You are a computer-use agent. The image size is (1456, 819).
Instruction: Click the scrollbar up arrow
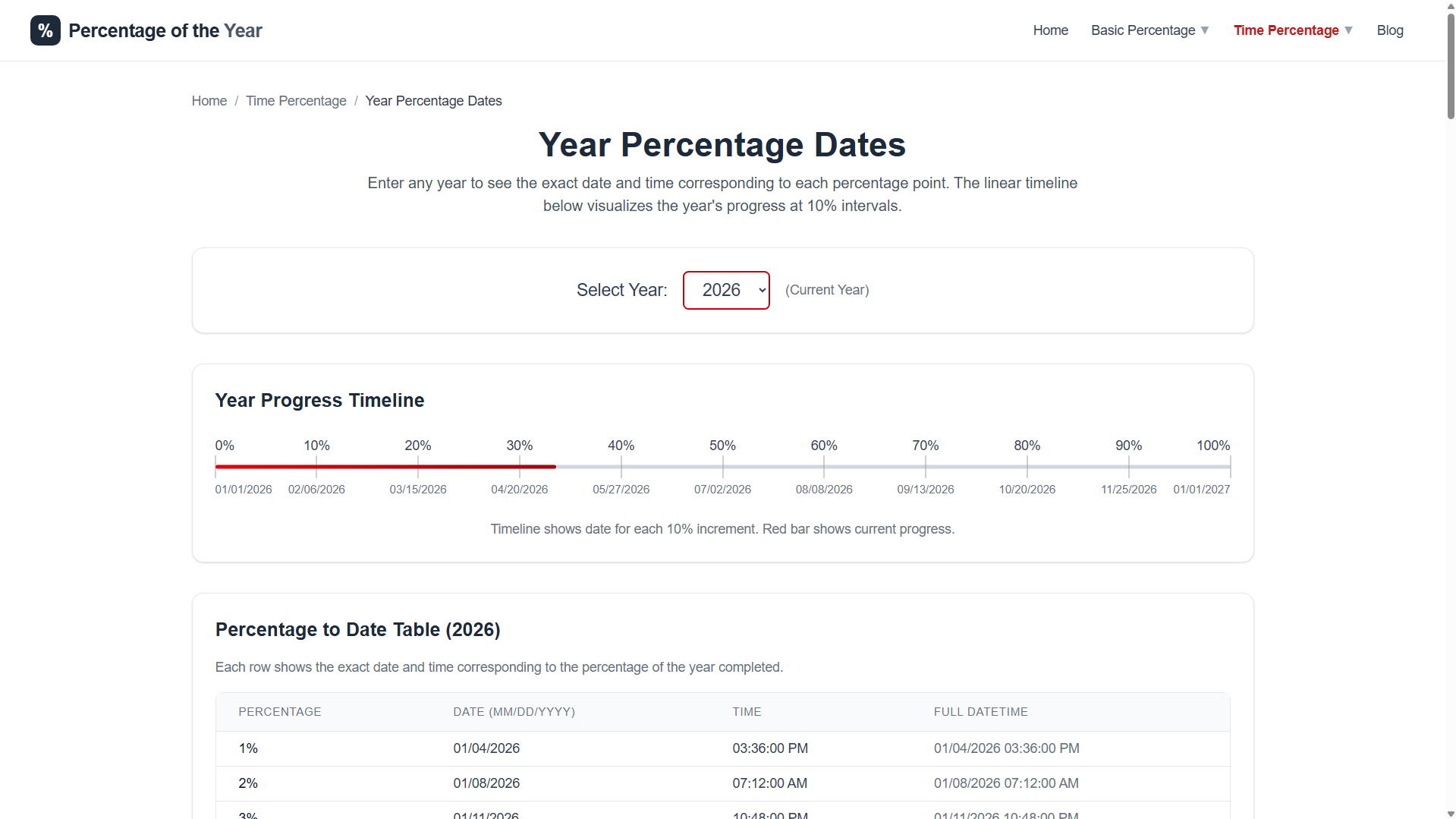pyautogui.click(x=1450, y=5)
